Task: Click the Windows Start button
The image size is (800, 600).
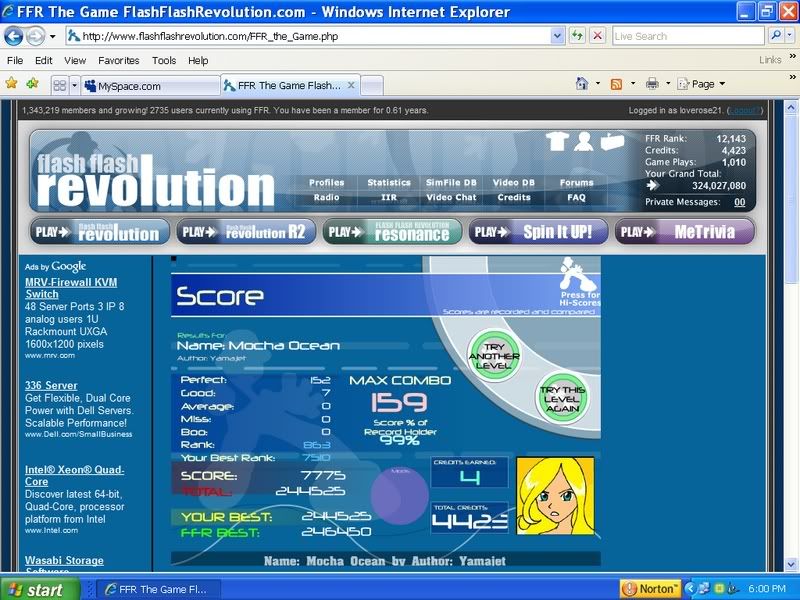Action: pos(34,589)
